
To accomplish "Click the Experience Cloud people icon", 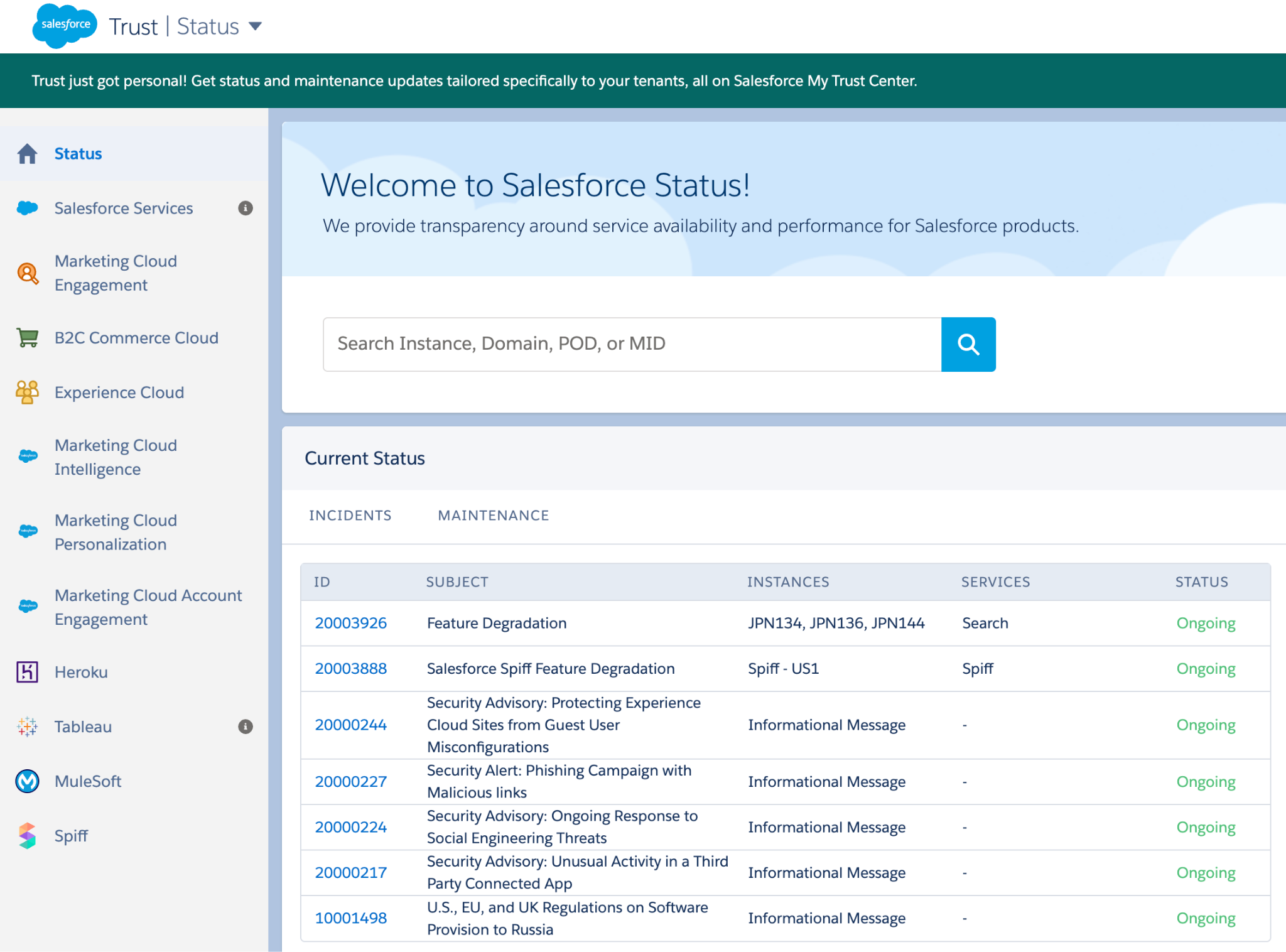I will 27,392.
